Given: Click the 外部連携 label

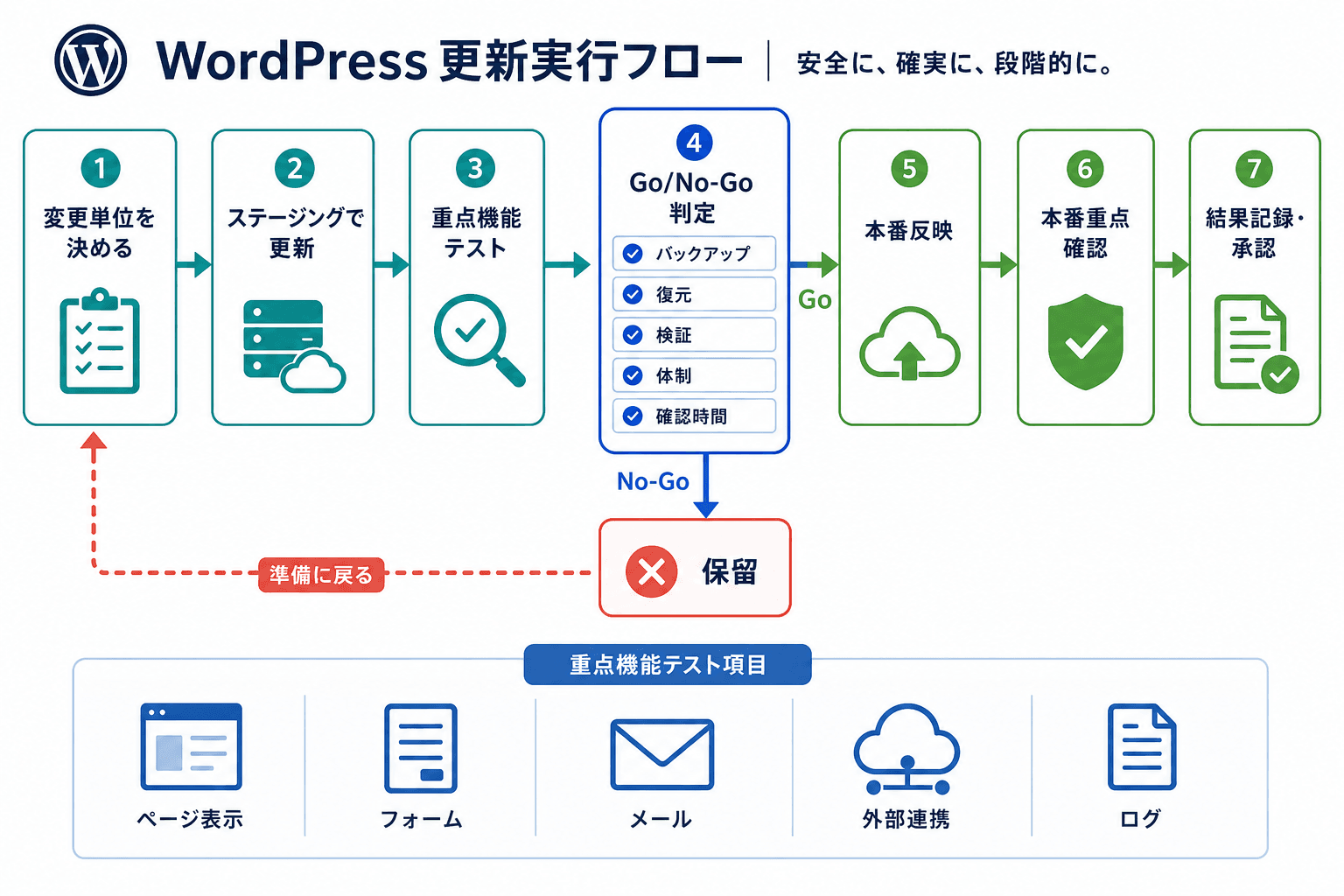Looking at the screenshot, I should point(906,819).
